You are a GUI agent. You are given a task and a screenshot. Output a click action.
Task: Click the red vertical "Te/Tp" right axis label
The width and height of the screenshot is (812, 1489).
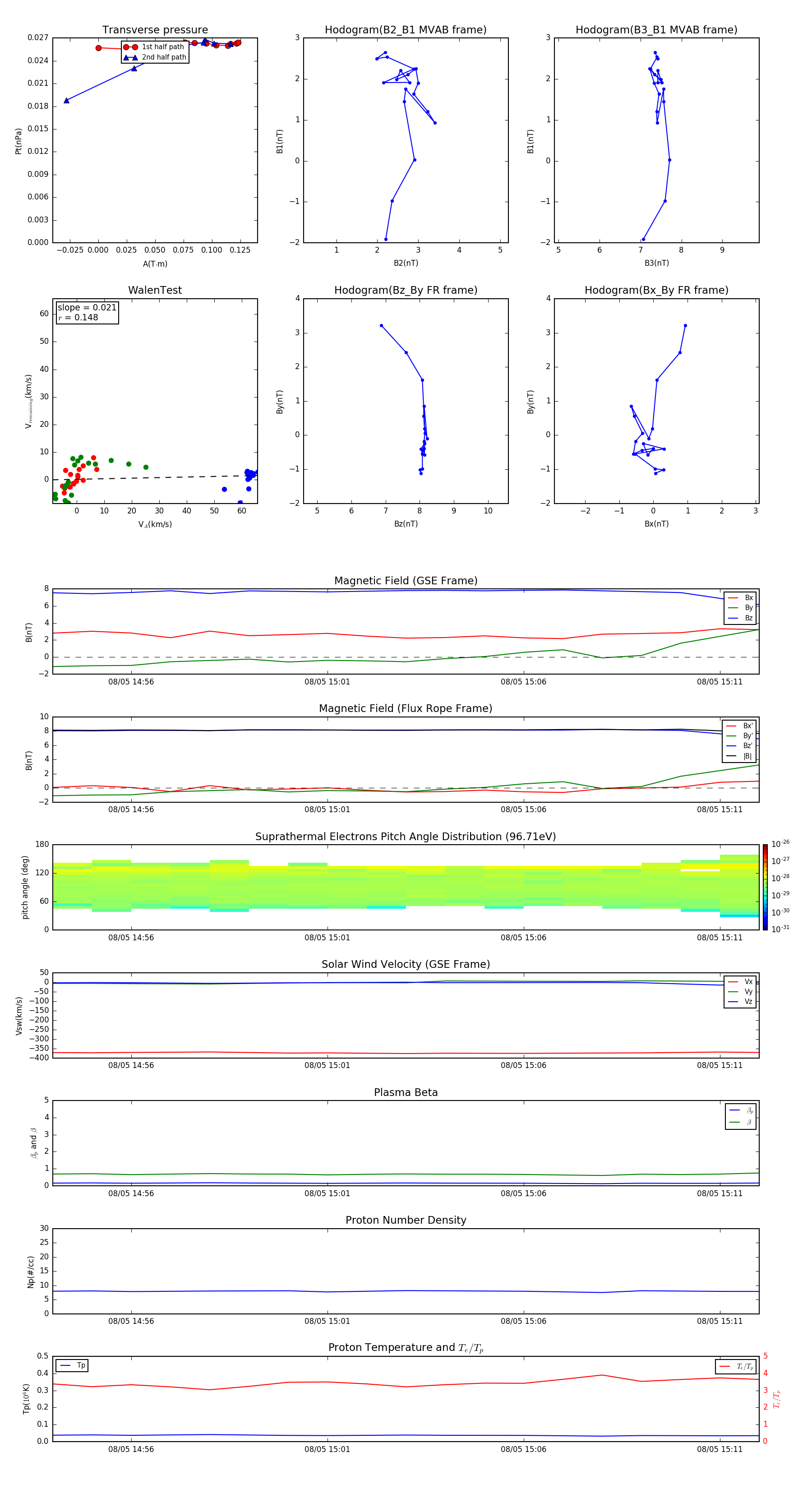[x=776, y=1399]
